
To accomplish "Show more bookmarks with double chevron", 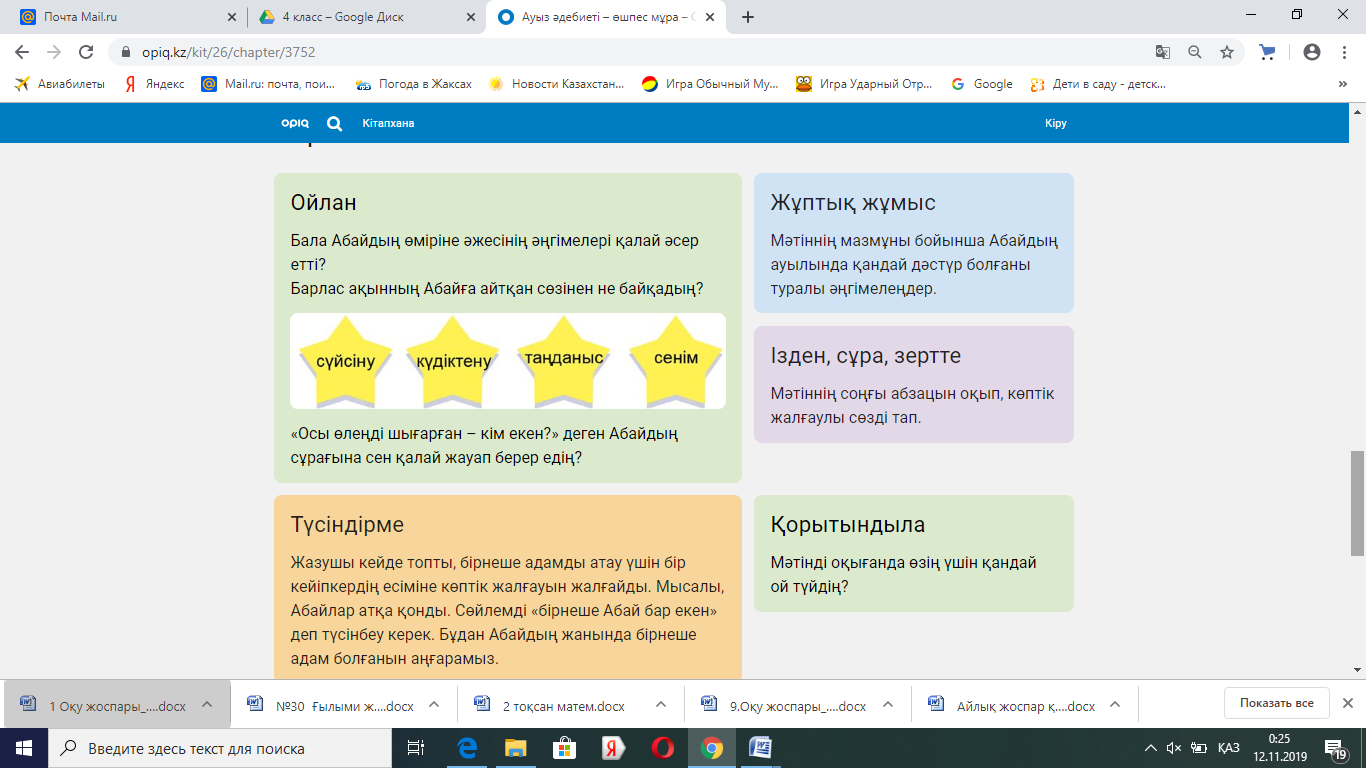I will [1342, 85].
